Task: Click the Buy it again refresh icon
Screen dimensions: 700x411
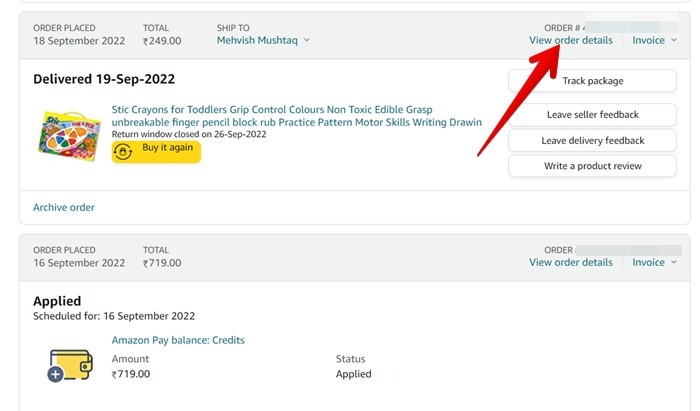Action: click(x=122, y=152)
